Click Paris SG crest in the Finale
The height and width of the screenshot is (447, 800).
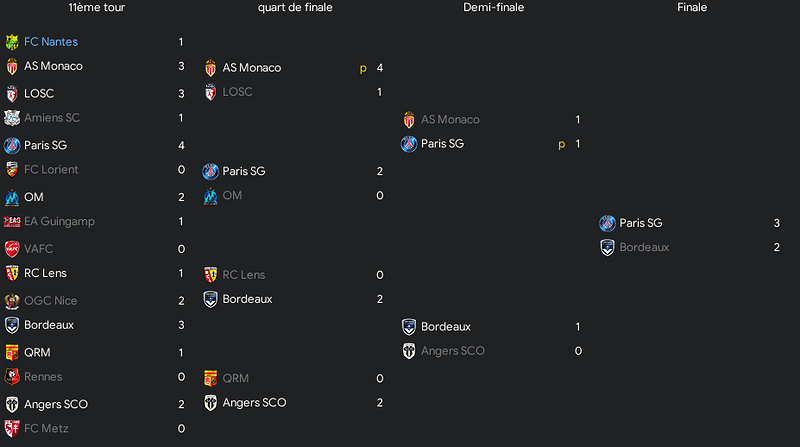tap(607, 223)
